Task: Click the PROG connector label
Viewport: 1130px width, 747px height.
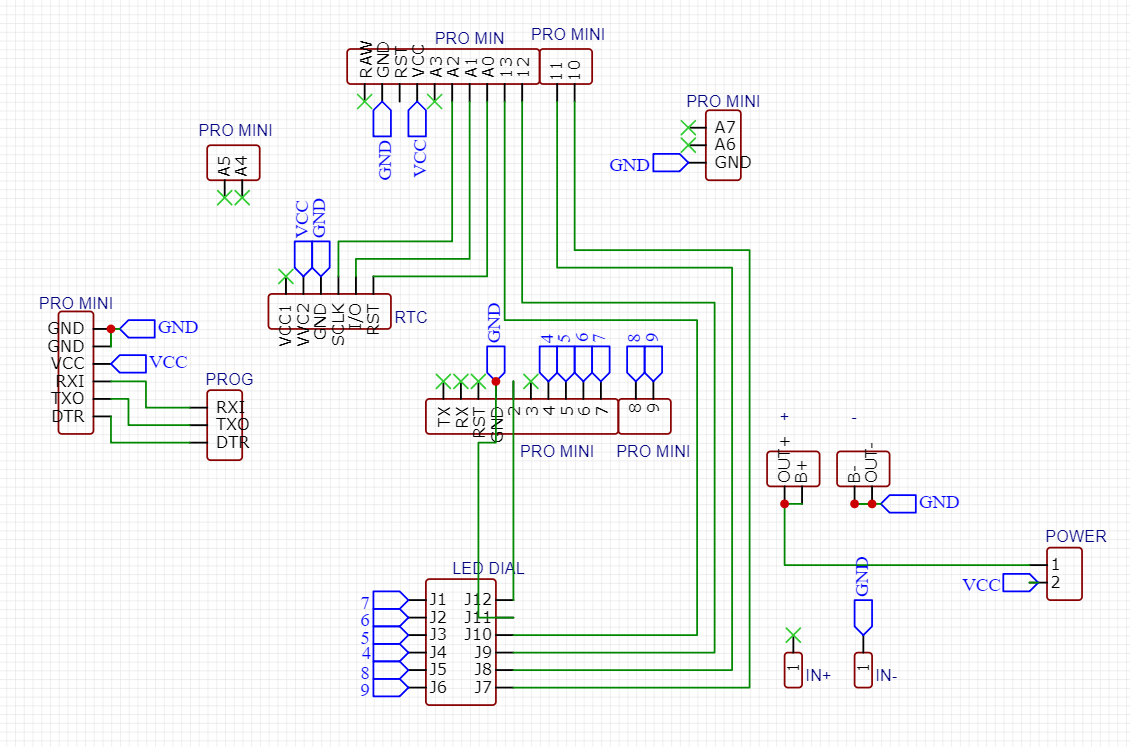Action: click(228, 380)
